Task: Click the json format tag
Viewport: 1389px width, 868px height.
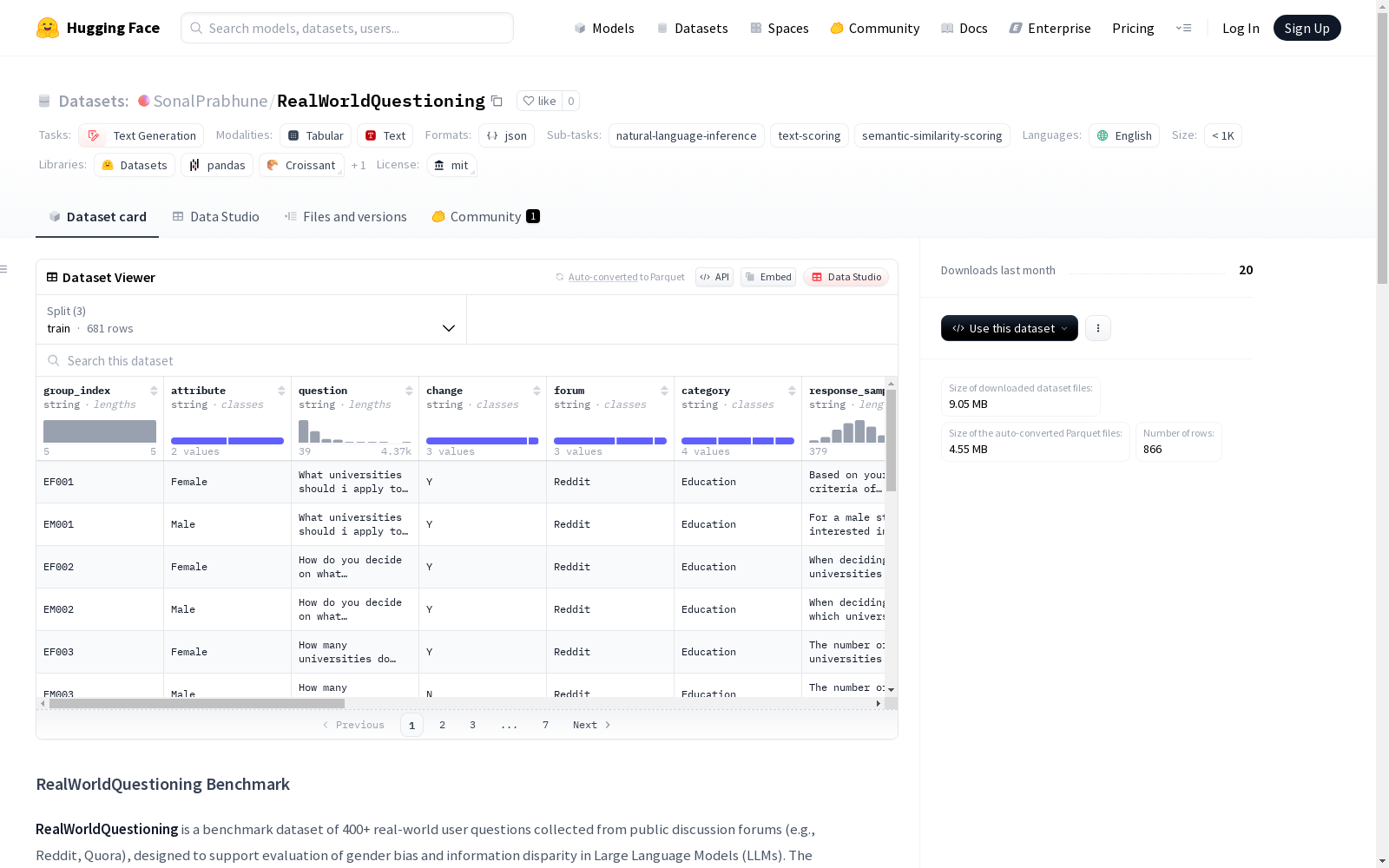Action: 506,135
